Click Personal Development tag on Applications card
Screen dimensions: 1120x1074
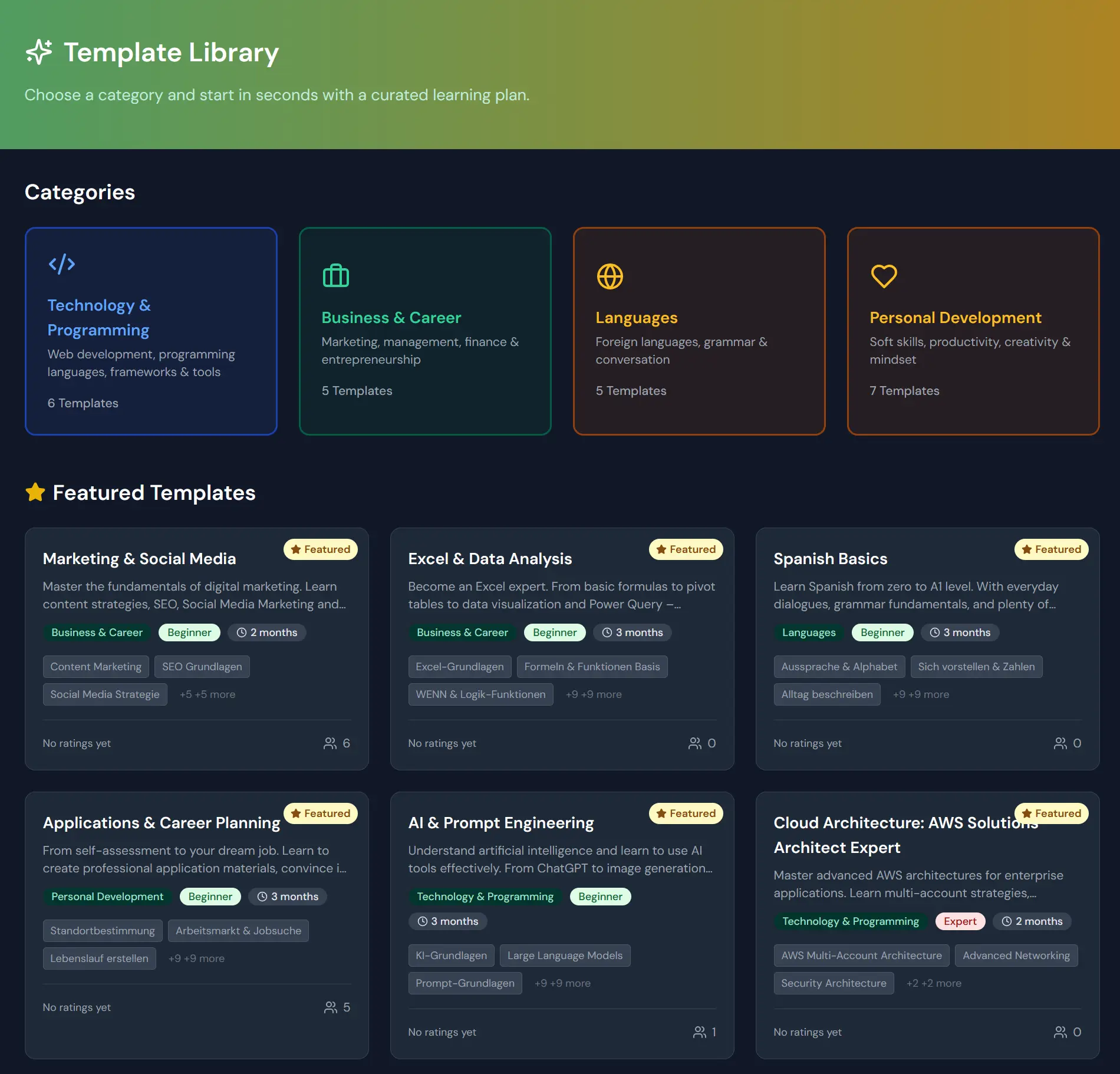(107, 897)
